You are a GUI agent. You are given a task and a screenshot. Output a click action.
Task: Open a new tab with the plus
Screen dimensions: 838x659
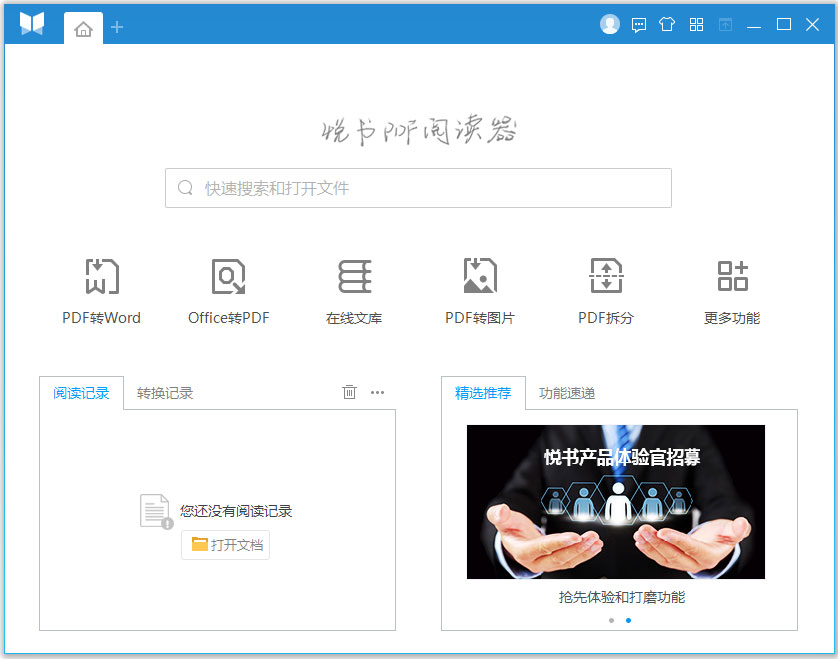[x=117, y=28]
